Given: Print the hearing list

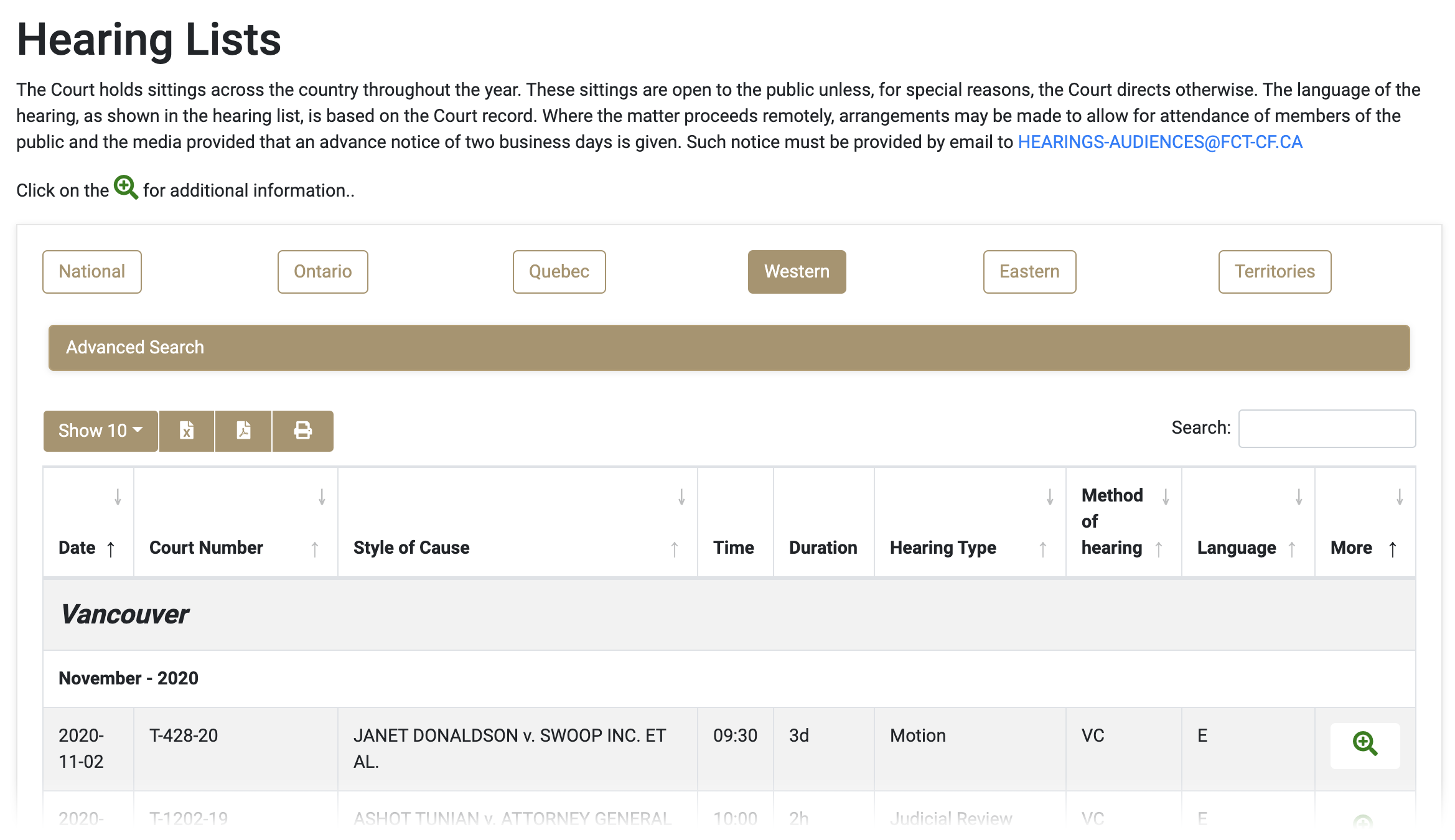Looking at the screenshot, I should (x=302, y=431).
